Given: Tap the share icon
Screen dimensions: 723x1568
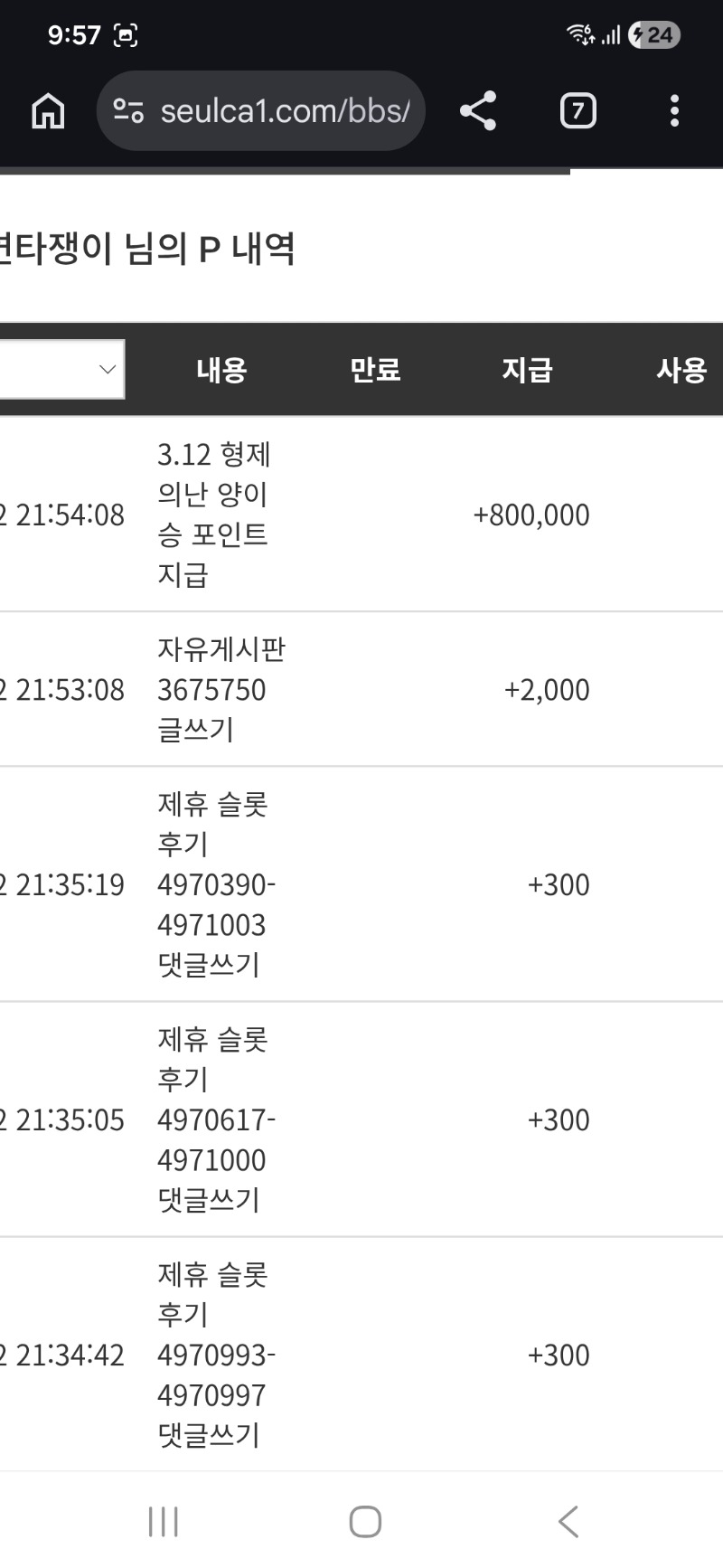Looking at the screenshot, I should click(x=478, y=111).
